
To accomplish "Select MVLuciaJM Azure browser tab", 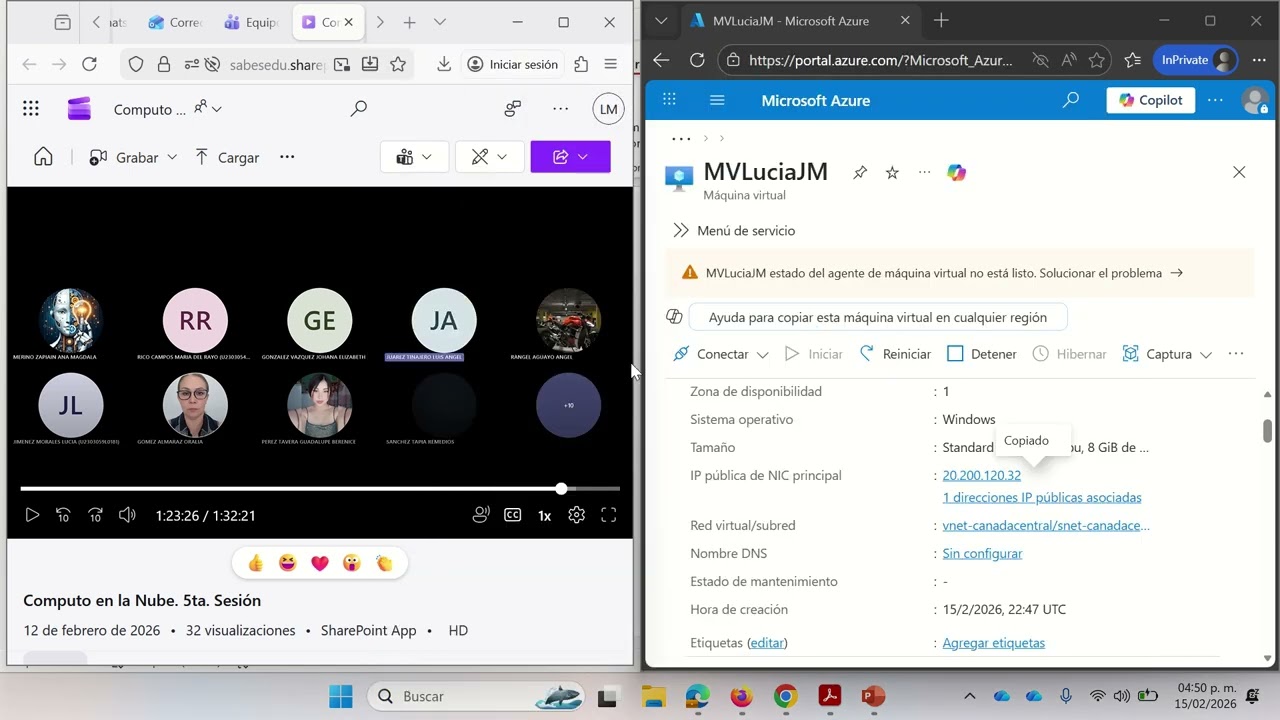I will 802,21.
